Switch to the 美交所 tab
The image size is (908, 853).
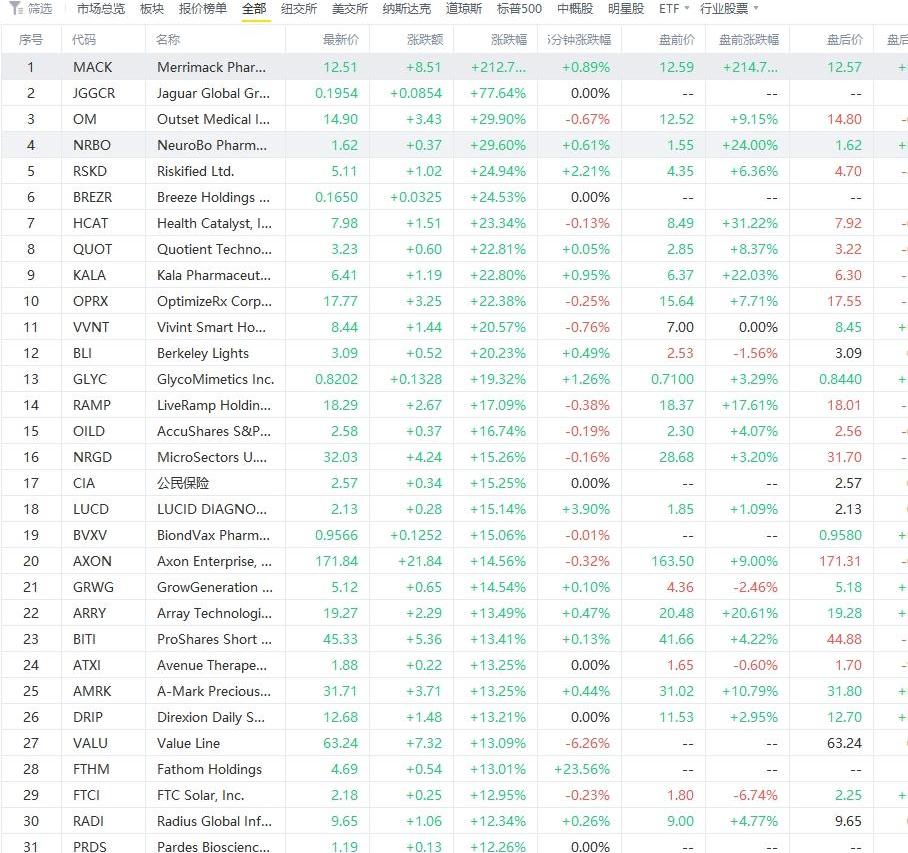(350, 9)
